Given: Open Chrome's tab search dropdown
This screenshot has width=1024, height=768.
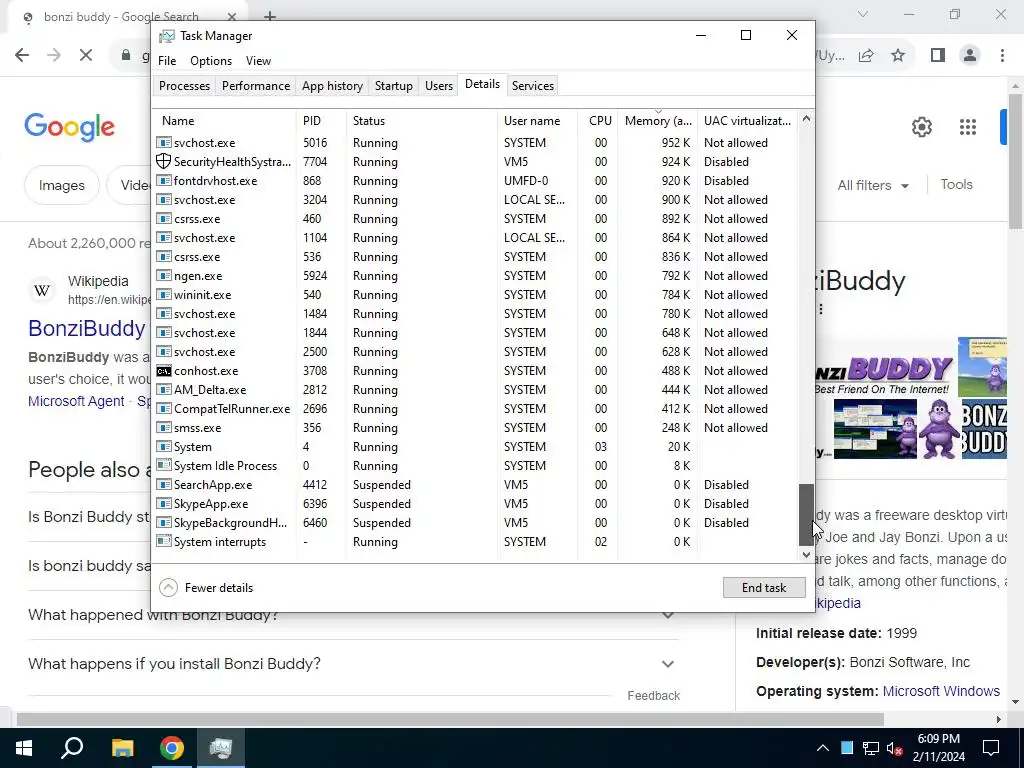Looking at the screenshot, I should click(x=863, y=14).
